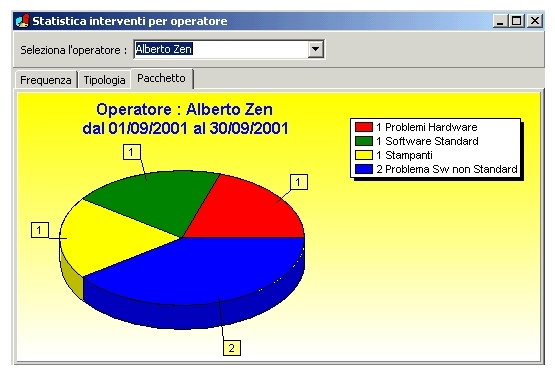Click the date range 'dal 01/09/2001 al 30/09/2001'

tap(185, 128)
